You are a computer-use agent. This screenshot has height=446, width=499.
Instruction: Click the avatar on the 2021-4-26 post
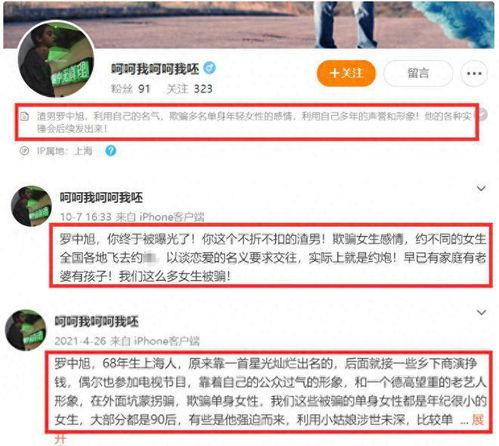(x=26, y=330)
